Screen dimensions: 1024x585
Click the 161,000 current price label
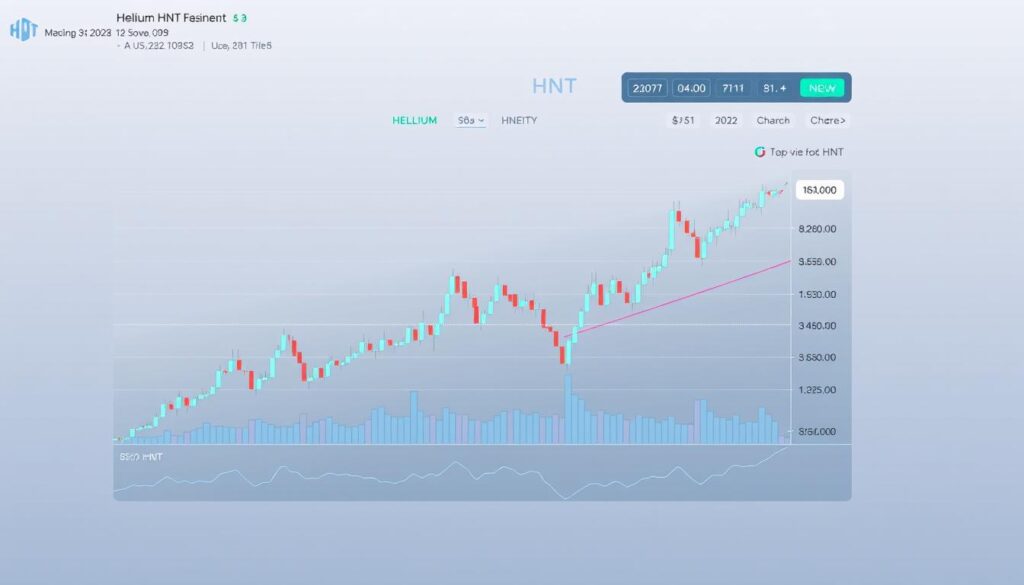tap(820, 190)
